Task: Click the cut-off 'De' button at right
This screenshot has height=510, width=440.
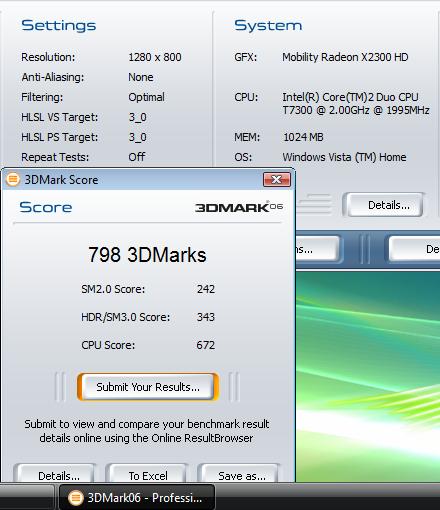Action: (414, 249)
